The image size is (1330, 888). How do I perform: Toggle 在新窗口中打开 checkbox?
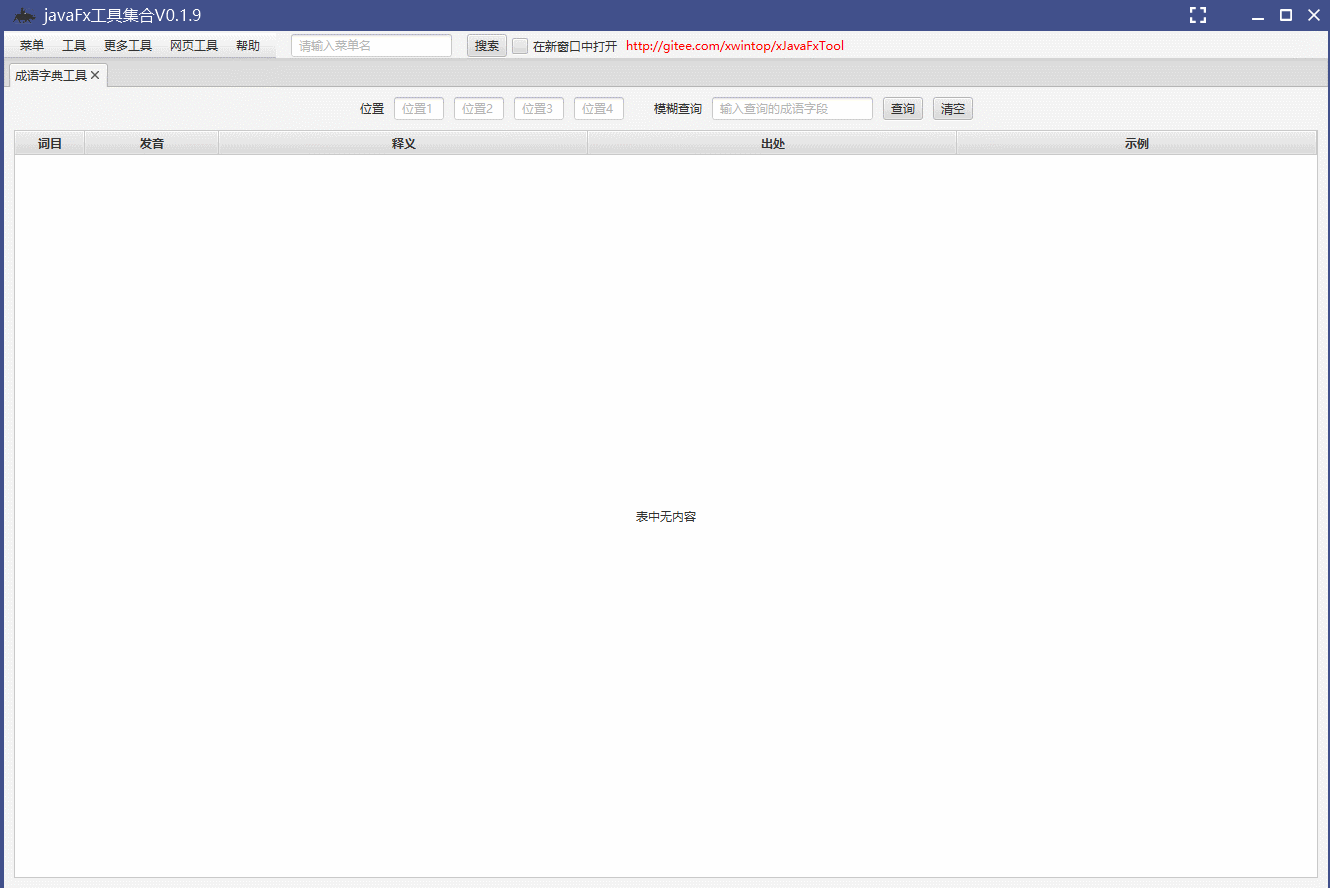(x=520, y=46)
